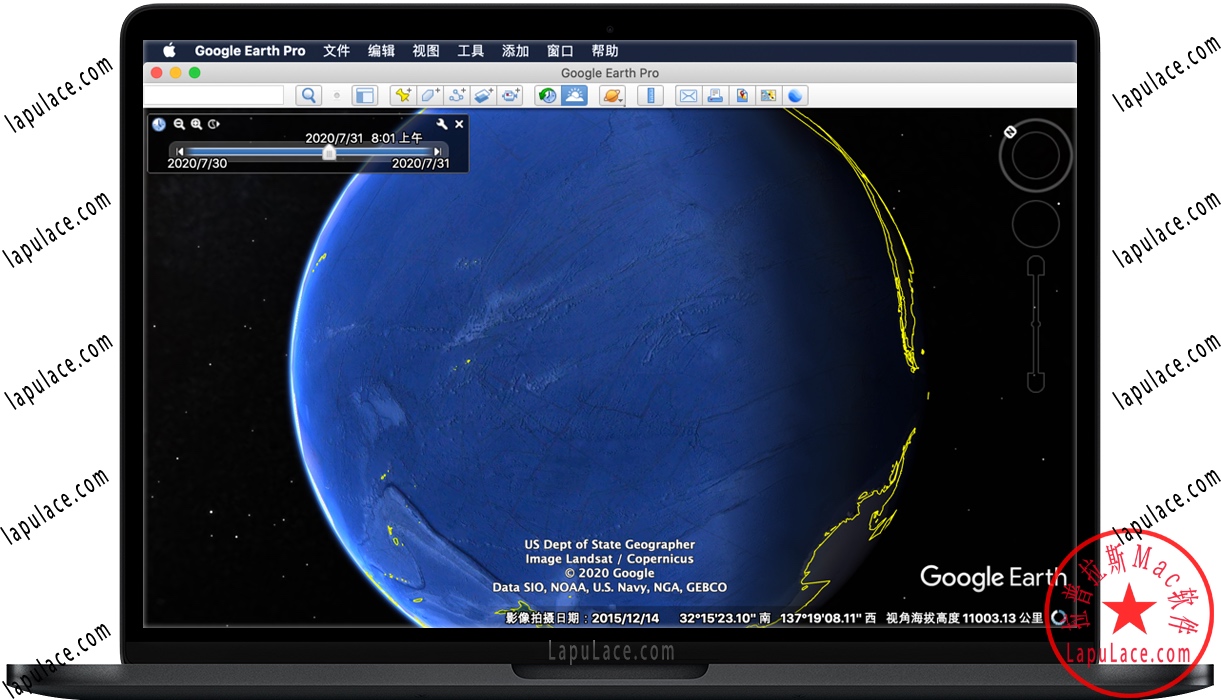Image resolution: width=1221 pixels, height=700 pixels.
Task: Open the Apple menu
Action: tap(169, 51)
